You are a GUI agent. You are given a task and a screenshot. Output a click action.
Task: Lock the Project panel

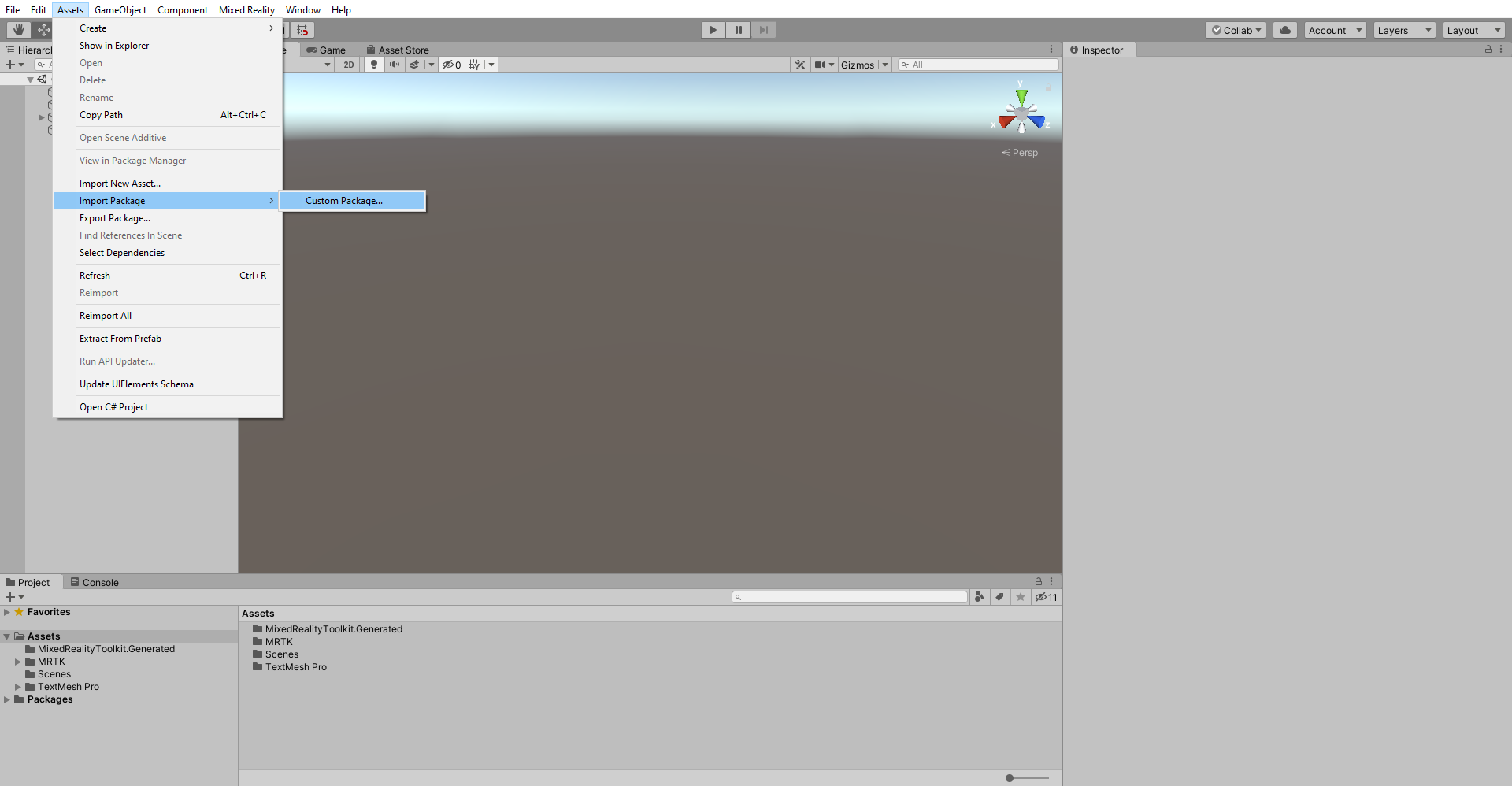(1039, 581)
